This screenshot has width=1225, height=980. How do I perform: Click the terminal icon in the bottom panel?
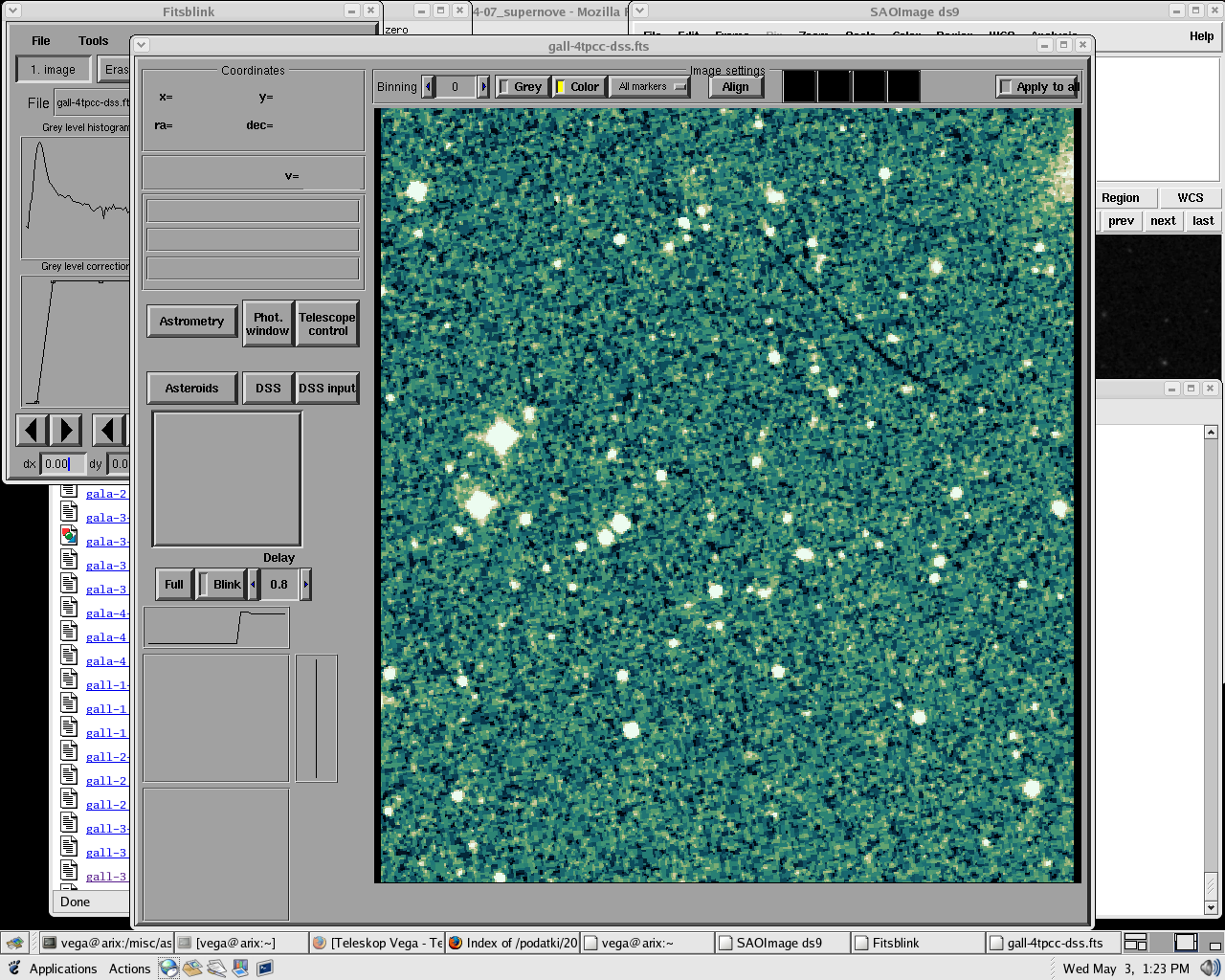[x=264, y=968]
